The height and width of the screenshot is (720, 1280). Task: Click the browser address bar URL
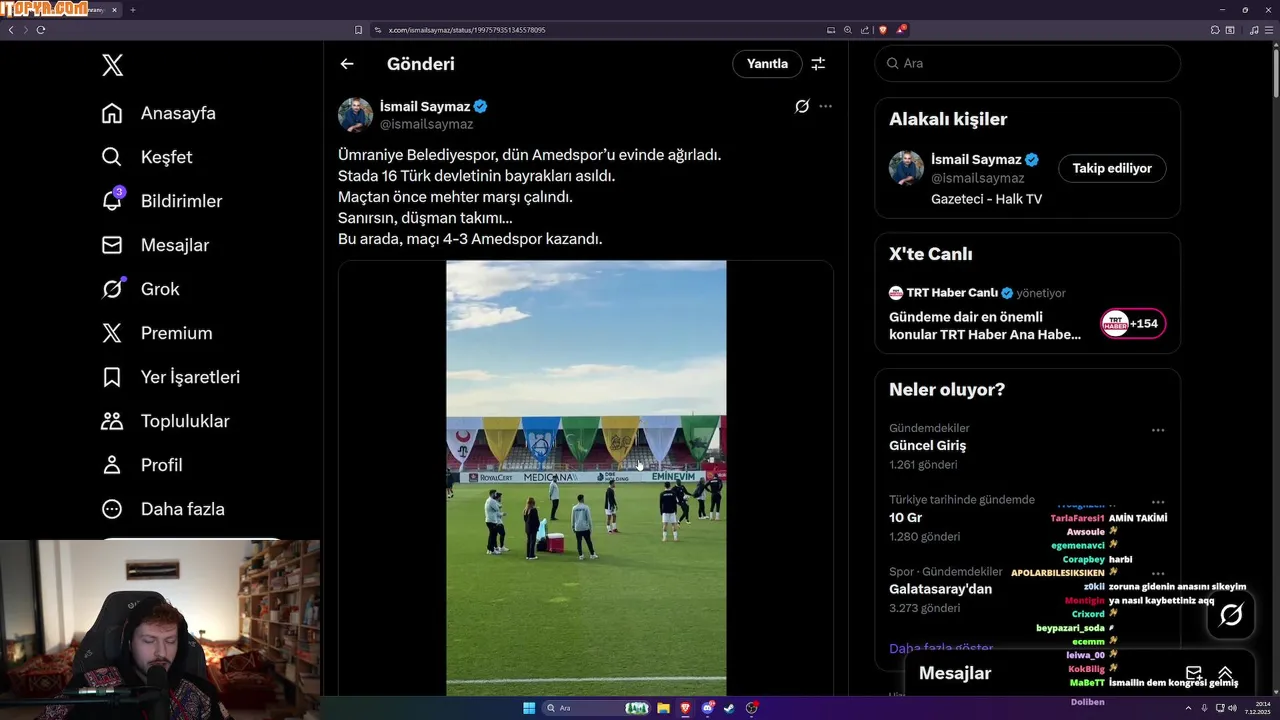click(x=467, y=30)
